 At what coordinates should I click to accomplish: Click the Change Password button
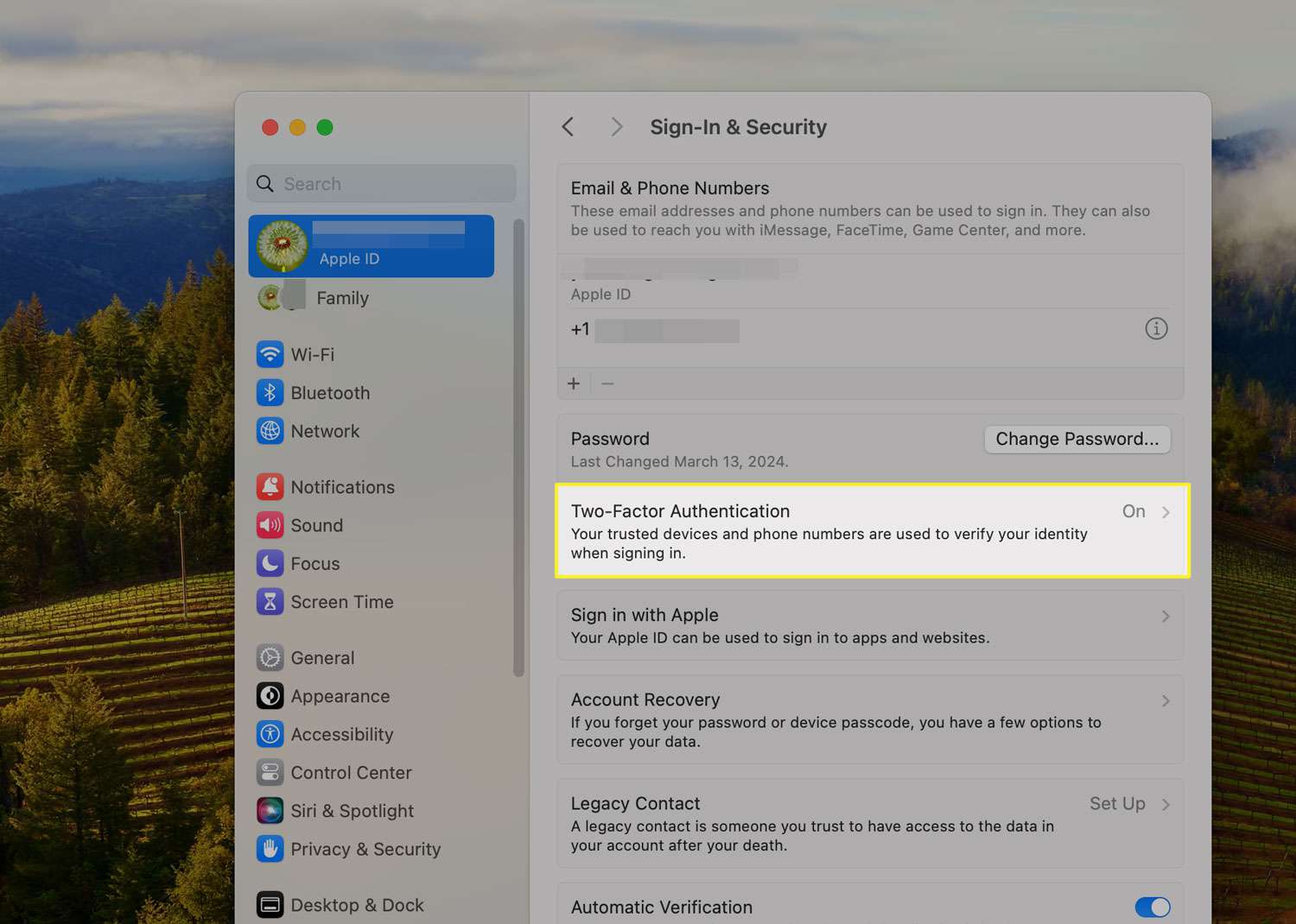[1077, 439]
